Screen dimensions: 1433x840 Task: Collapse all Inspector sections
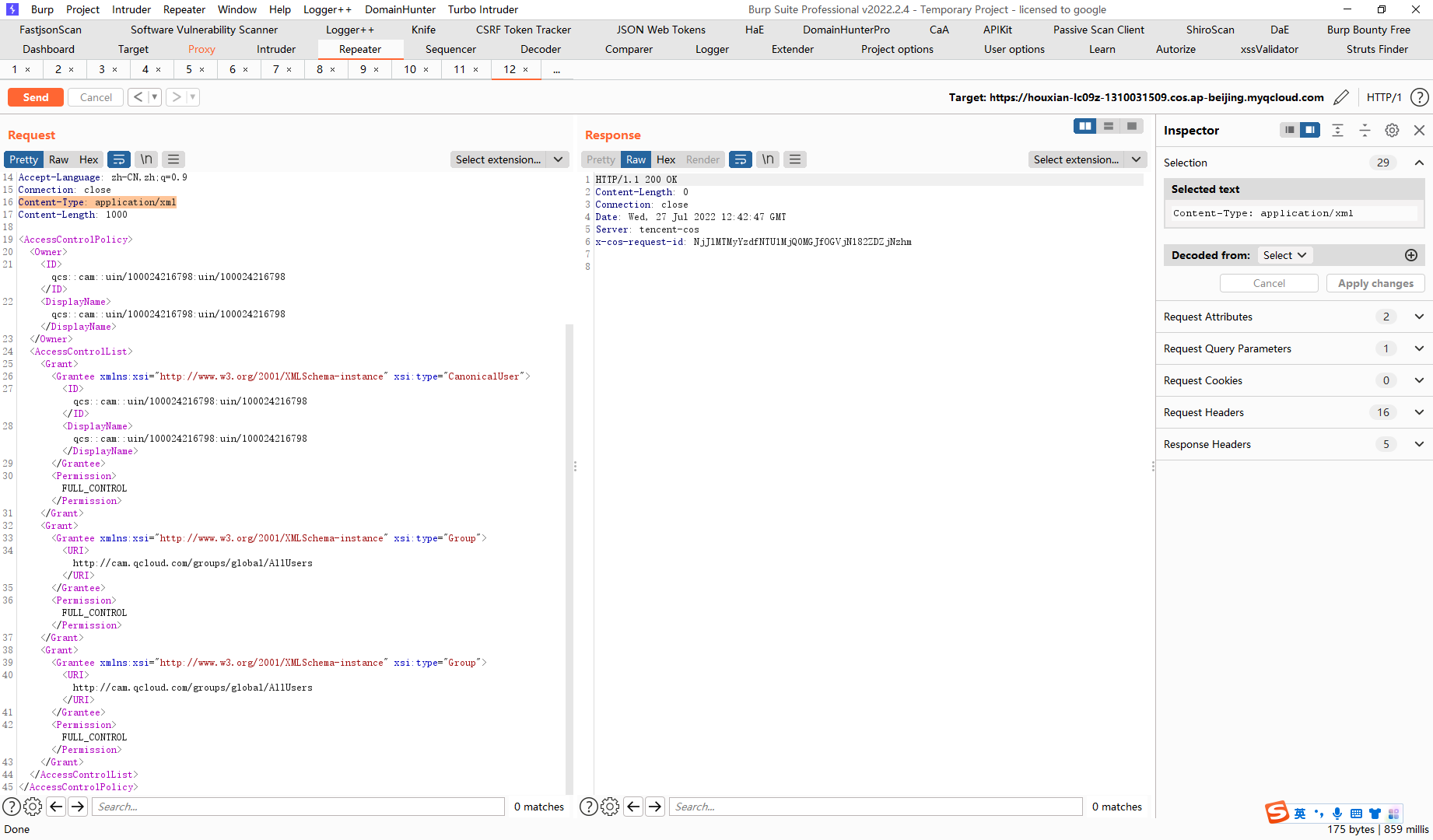coord(1365,130)
